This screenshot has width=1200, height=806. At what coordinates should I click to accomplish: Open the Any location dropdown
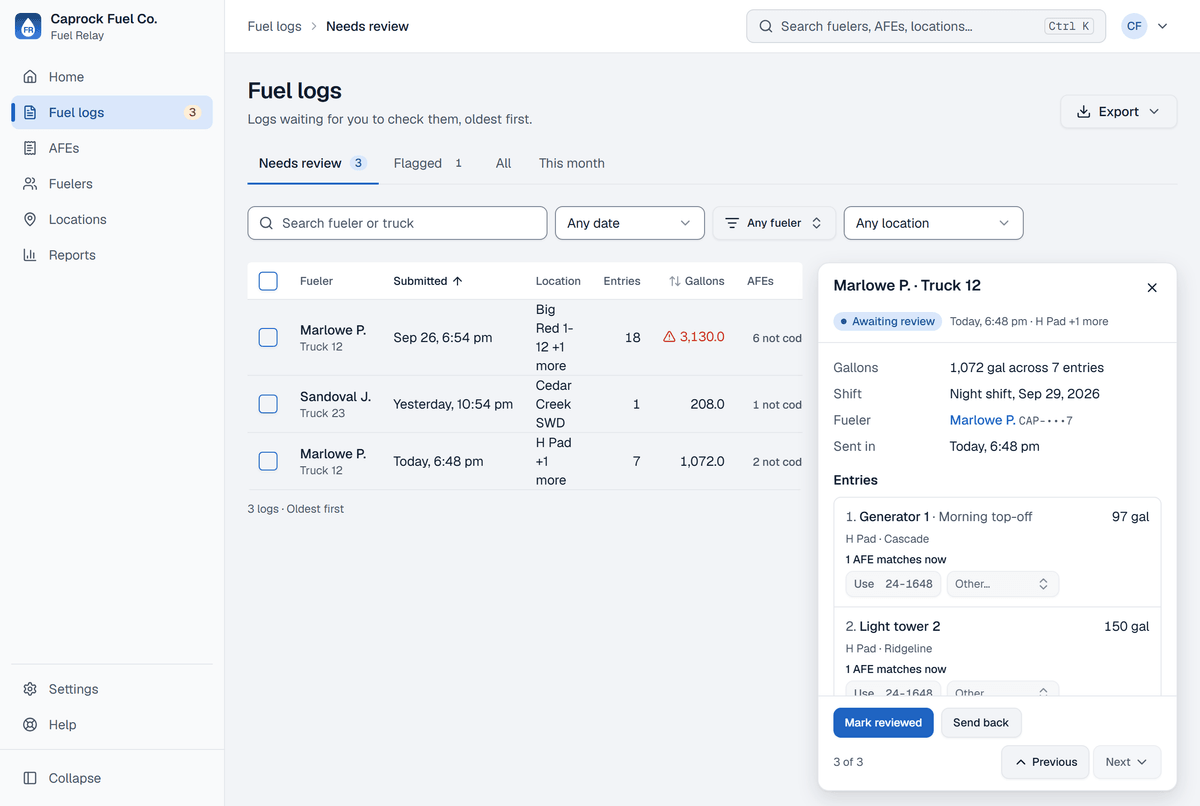coord(933,223)
